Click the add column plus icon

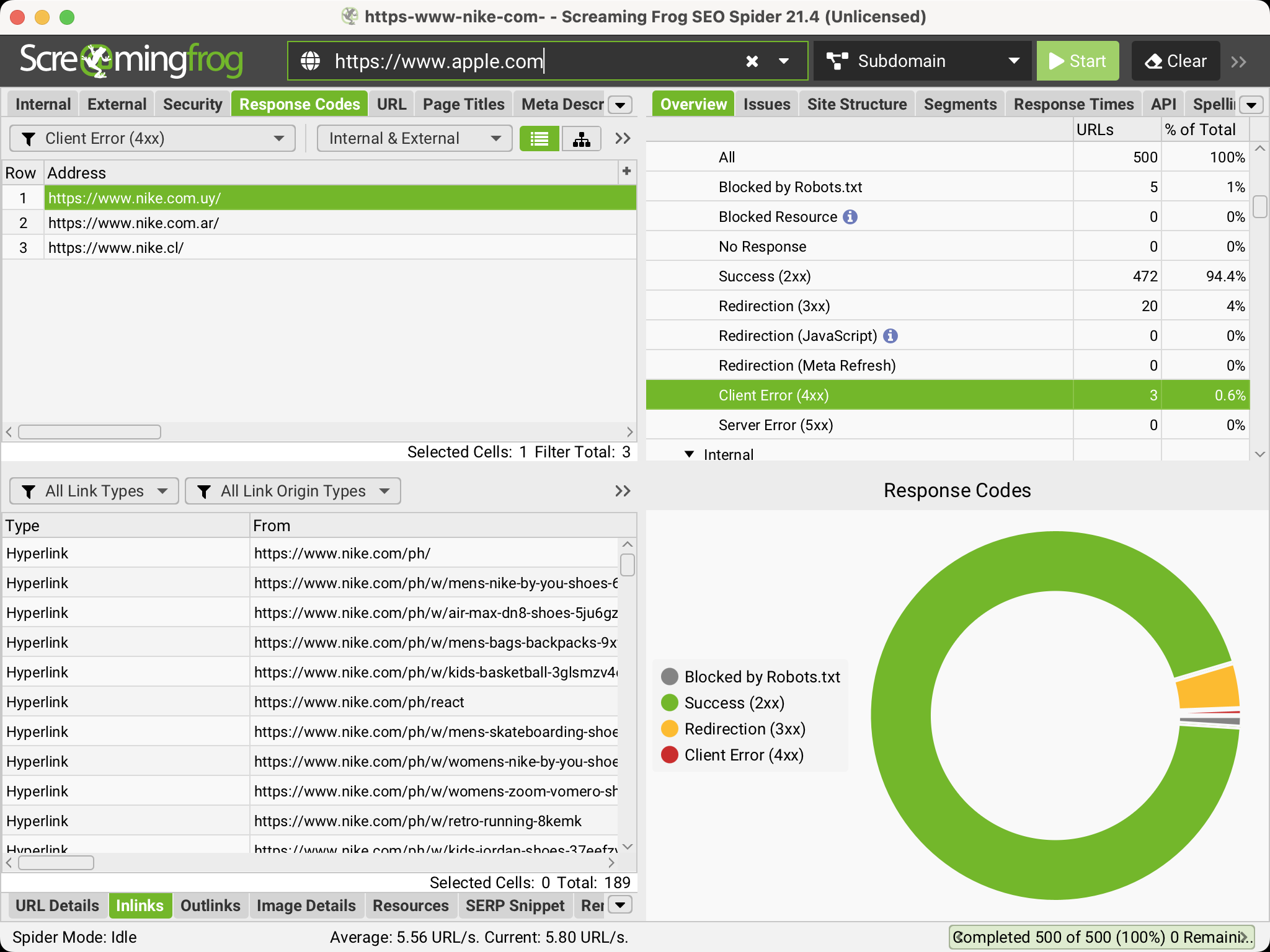[626, 172]
